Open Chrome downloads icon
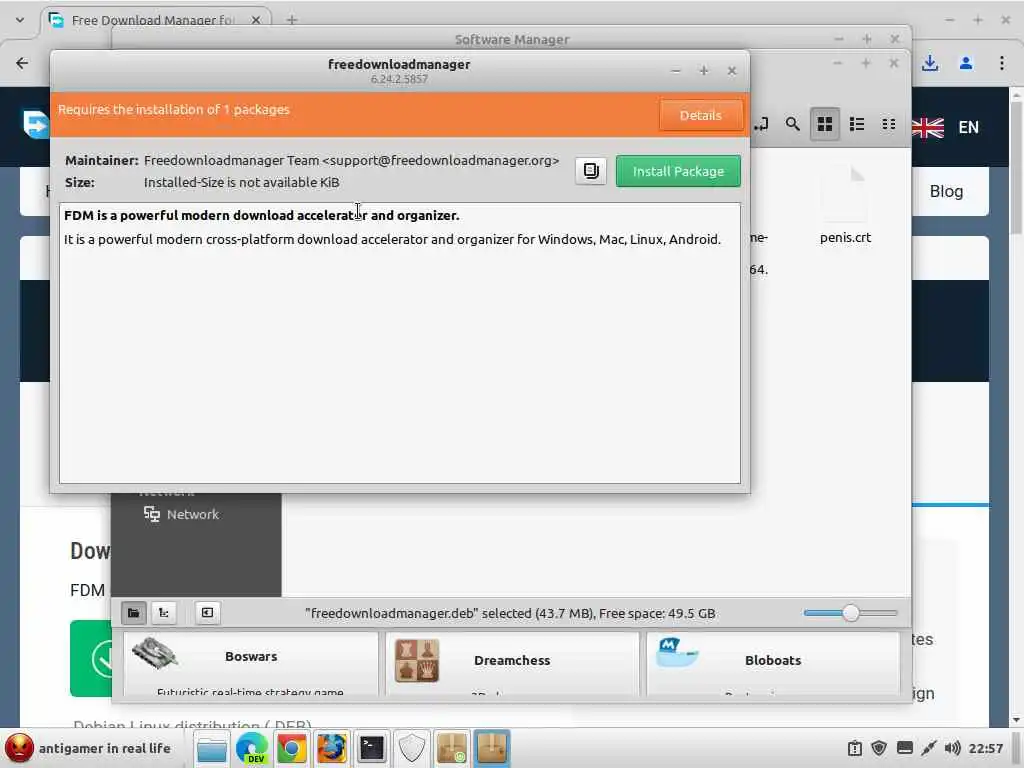The width and height of the screenshot is (1024, 768). click(930, 63)
